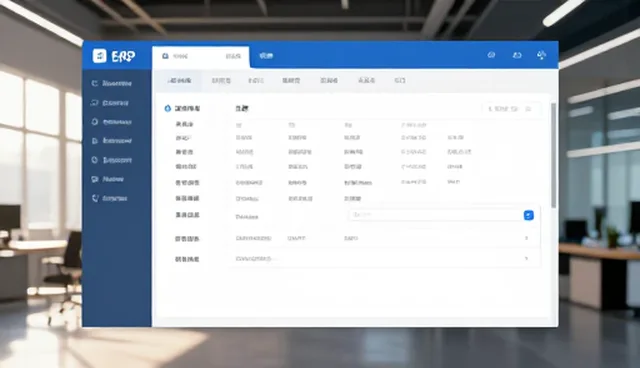Click the vertical scrollbar on panel's right
This screenshot has width=640, height=368.
(553, 155)
